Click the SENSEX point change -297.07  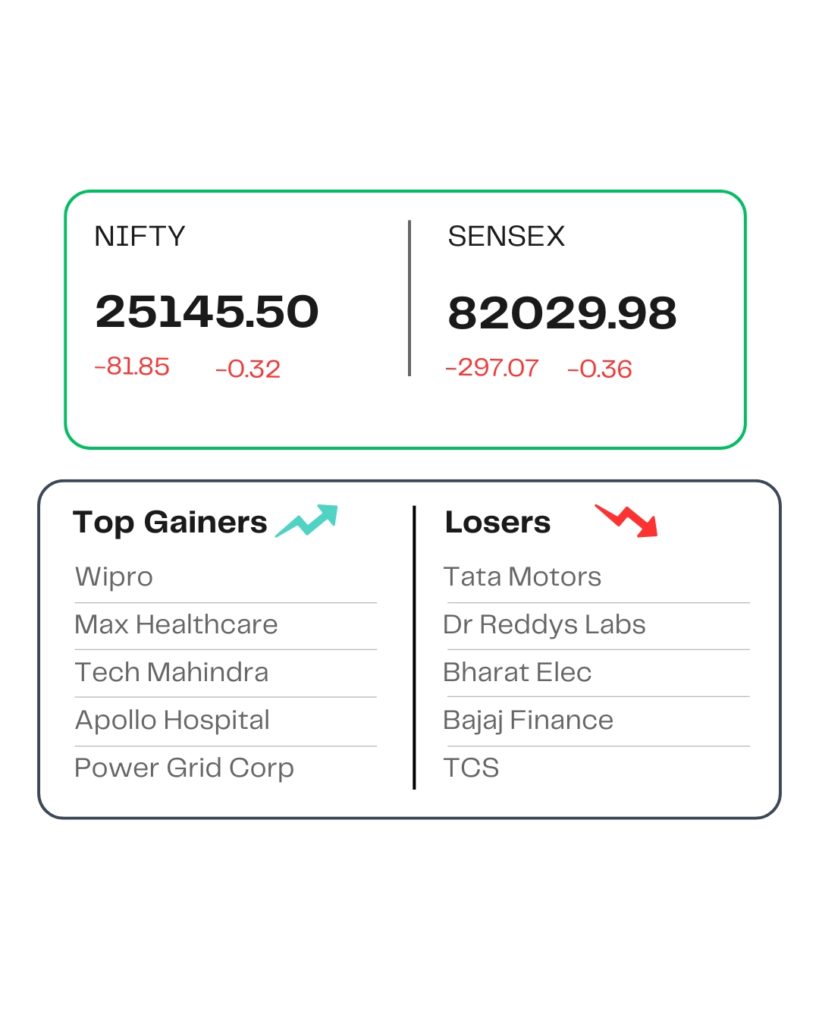pyautogui.click(x=492, y=368)
